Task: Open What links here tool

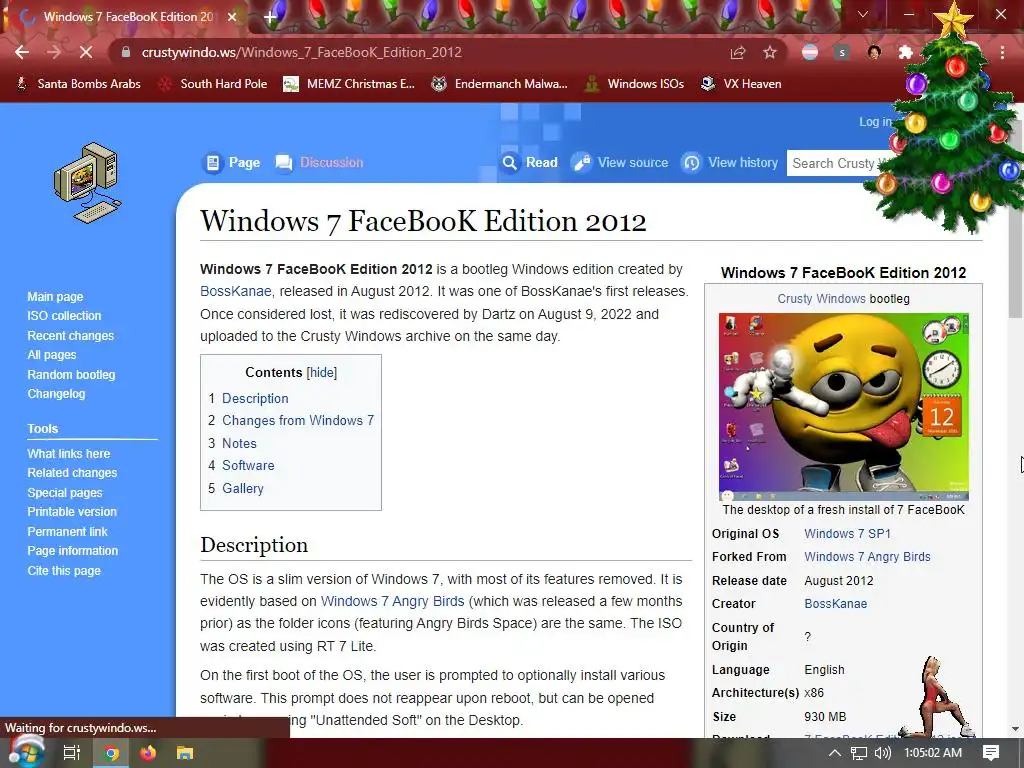Action: 69,453
